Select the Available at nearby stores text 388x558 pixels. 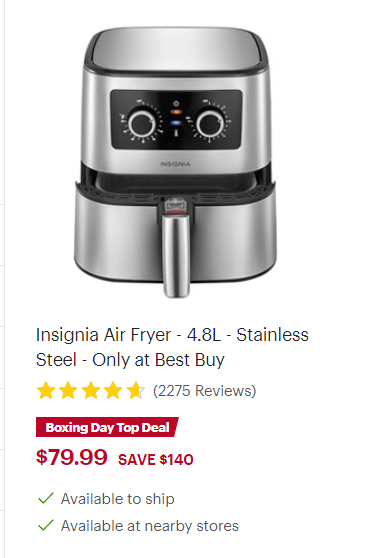tap(150, 526)
